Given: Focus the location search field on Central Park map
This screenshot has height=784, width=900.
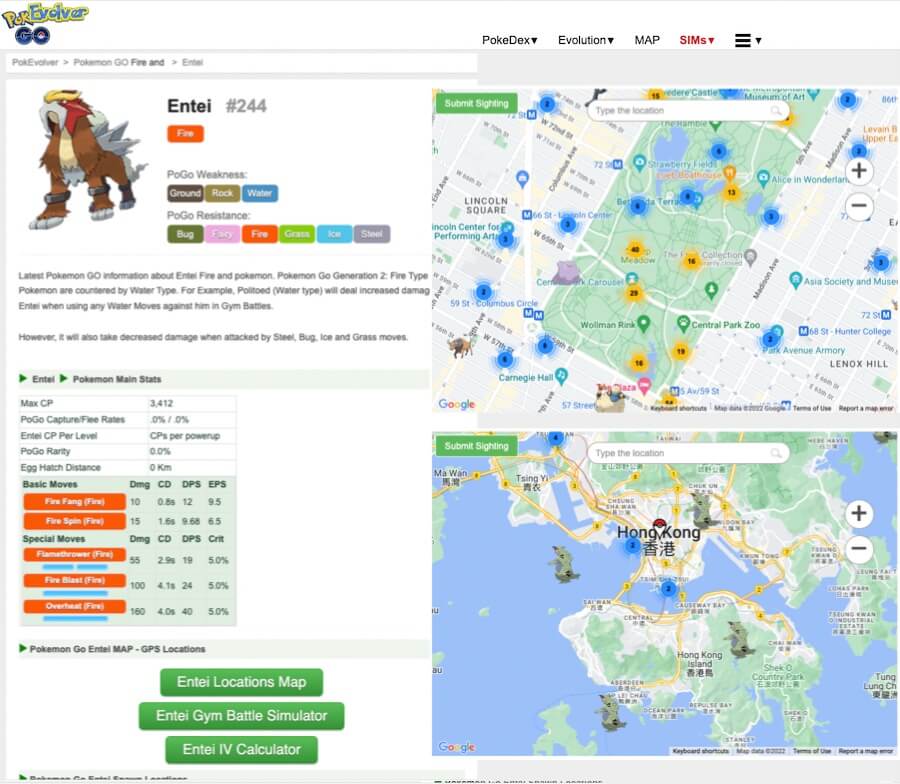Looking at the screenshot, I should click(x=688, y=110).
